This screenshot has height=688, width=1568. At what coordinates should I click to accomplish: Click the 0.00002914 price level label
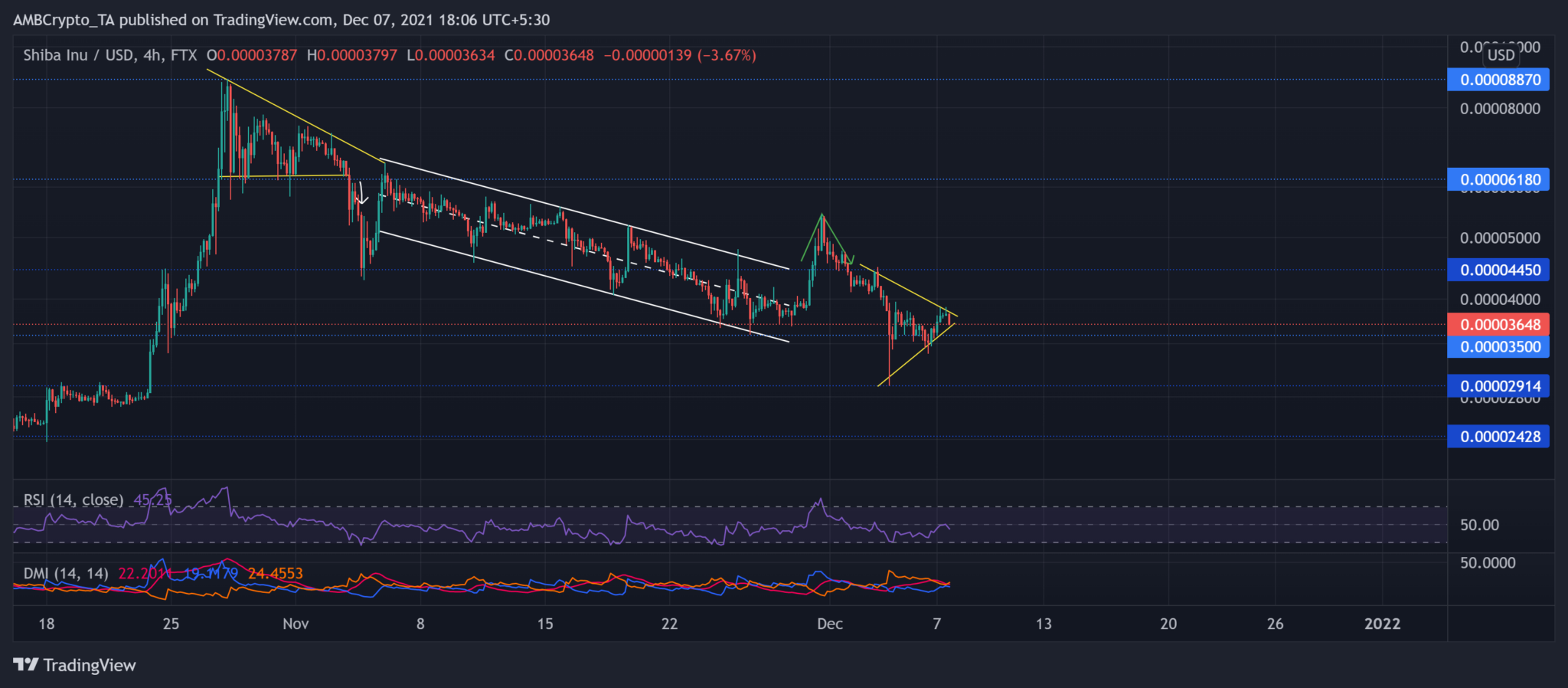coord(1498,386)
